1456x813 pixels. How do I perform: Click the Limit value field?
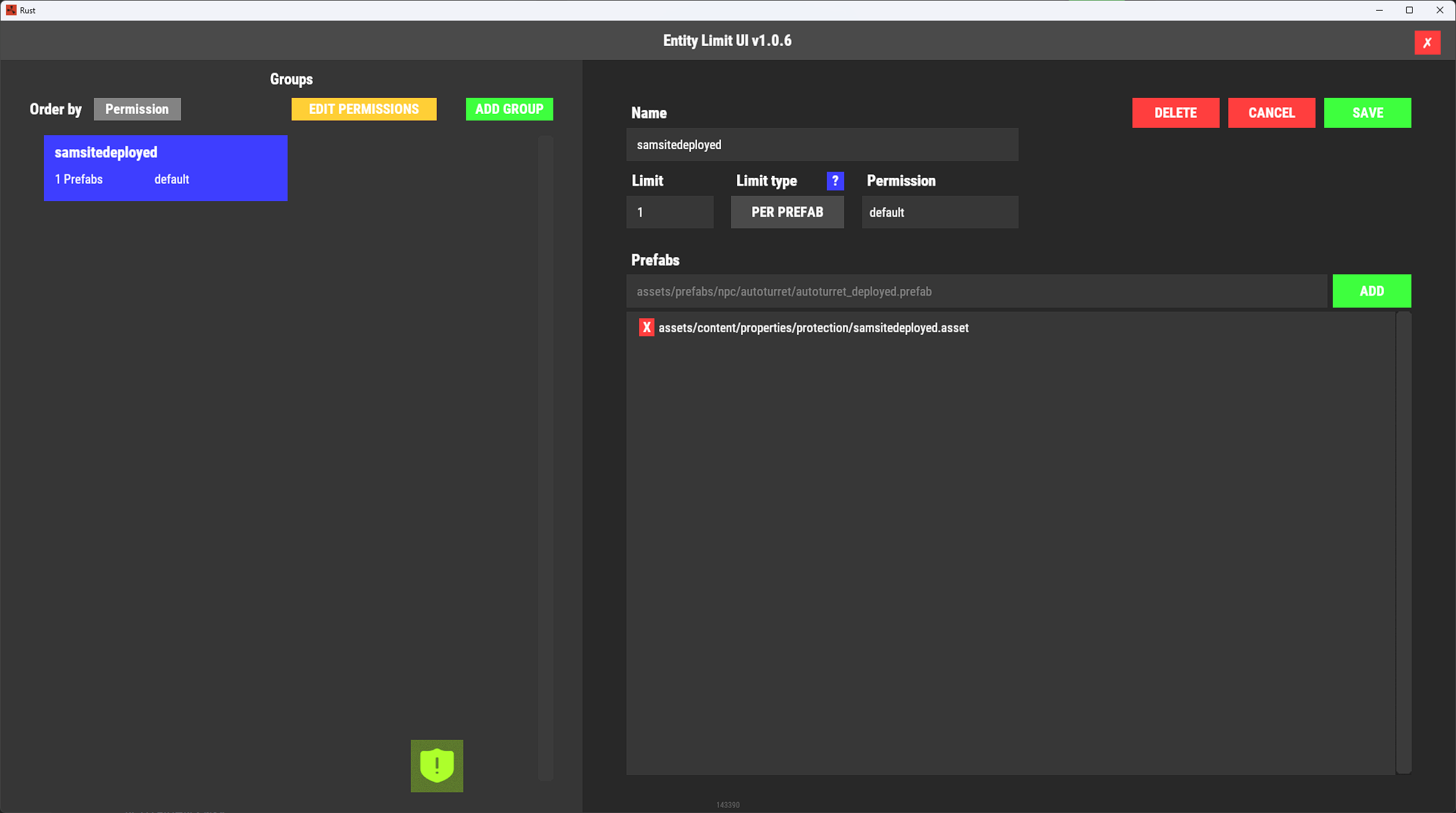point(669,212)
